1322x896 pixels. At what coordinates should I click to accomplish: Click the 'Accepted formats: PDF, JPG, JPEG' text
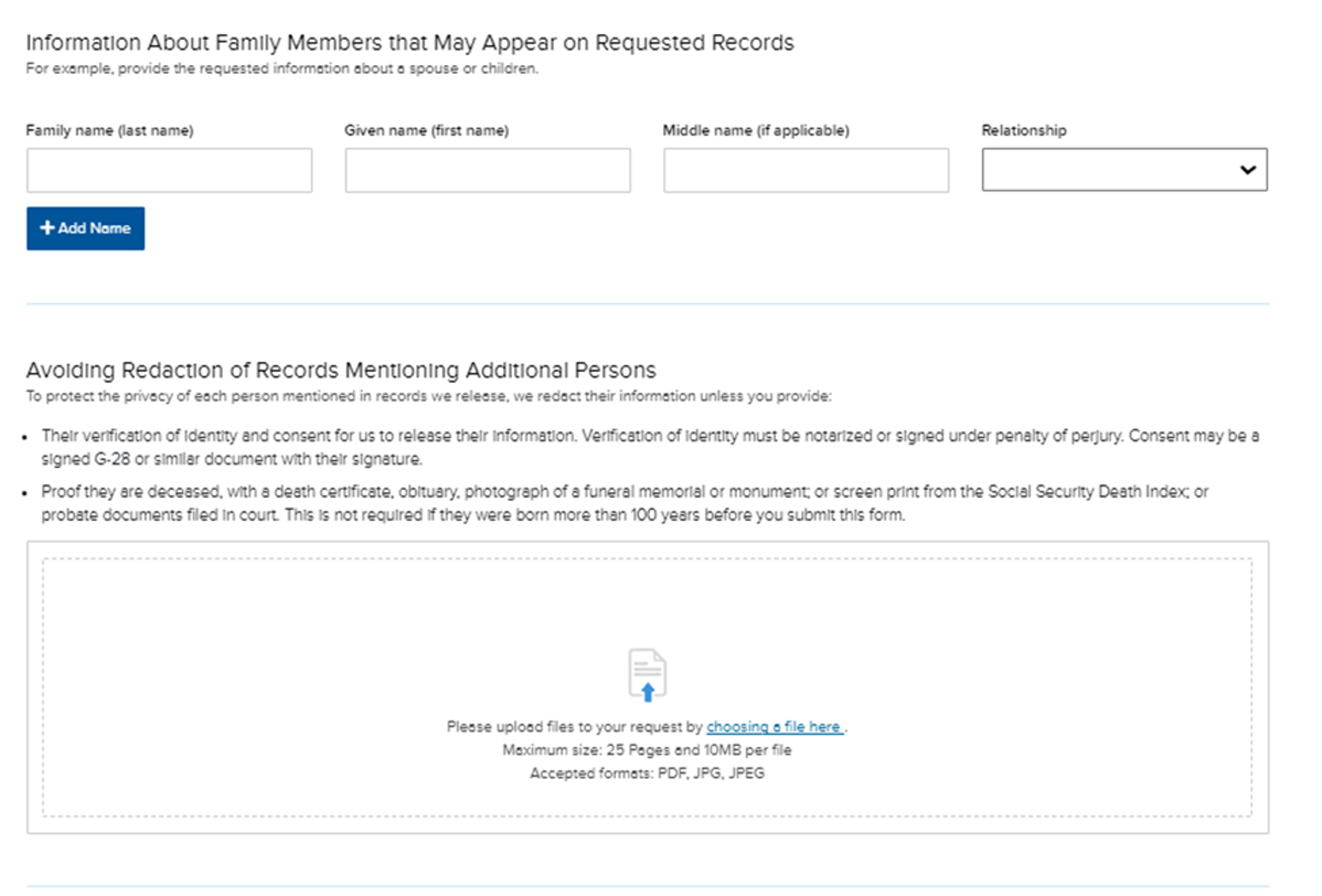(x=647, y=773)
